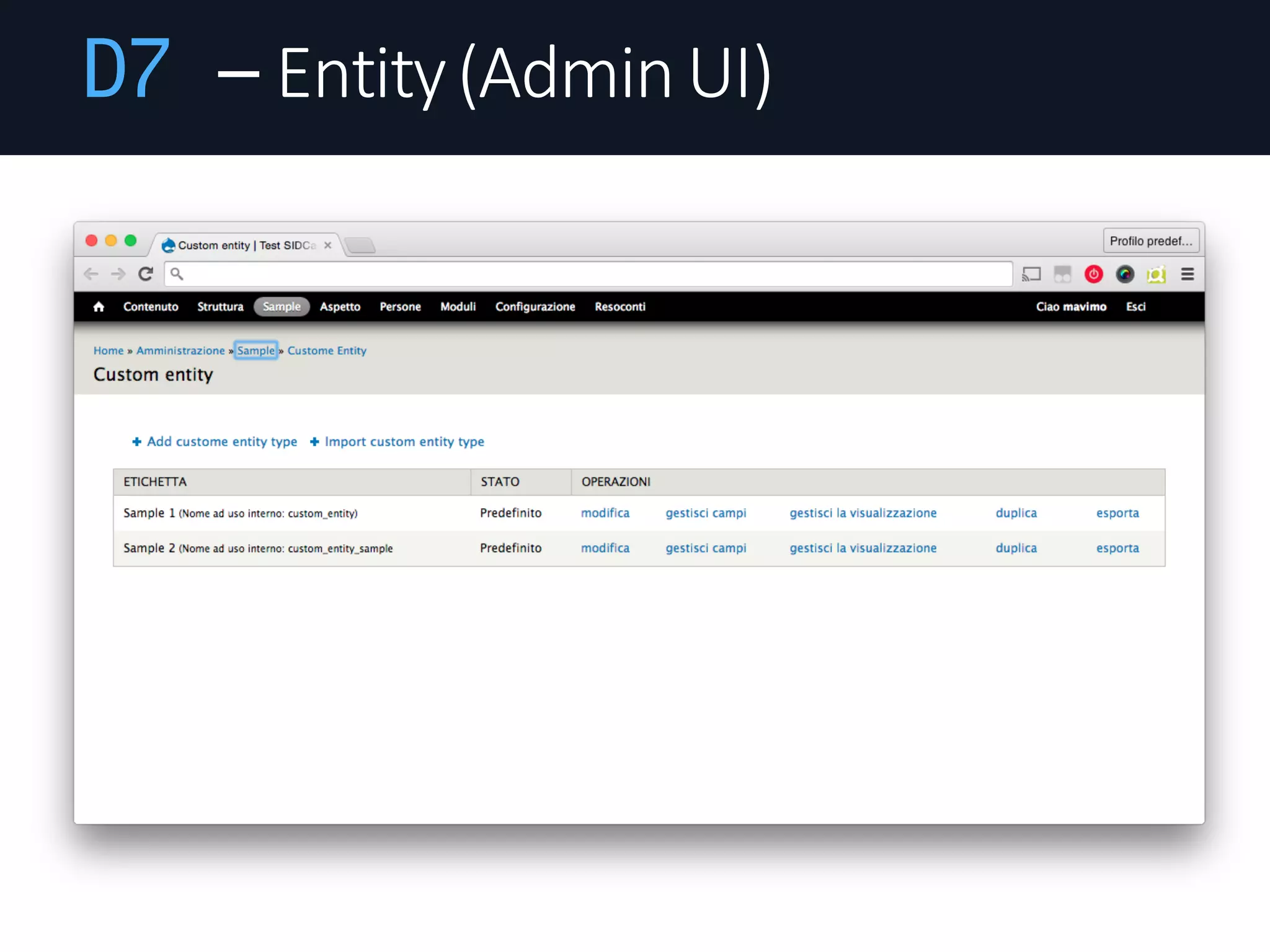Screen dimensions: 1270x952
Task: Reload the page with refresh icon
Action: (x=146, y=274)
